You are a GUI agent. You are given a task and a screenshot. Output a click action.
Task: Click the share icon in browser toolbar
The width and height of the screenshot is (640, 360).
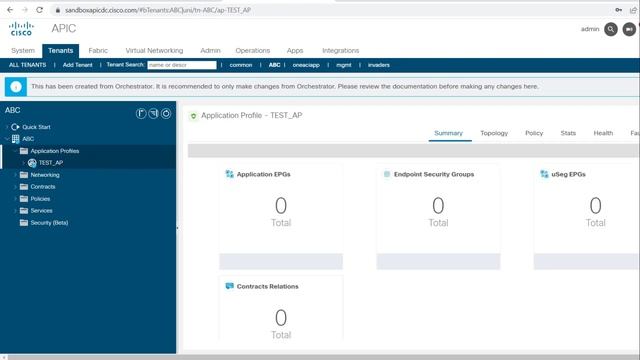coord(633,10)
